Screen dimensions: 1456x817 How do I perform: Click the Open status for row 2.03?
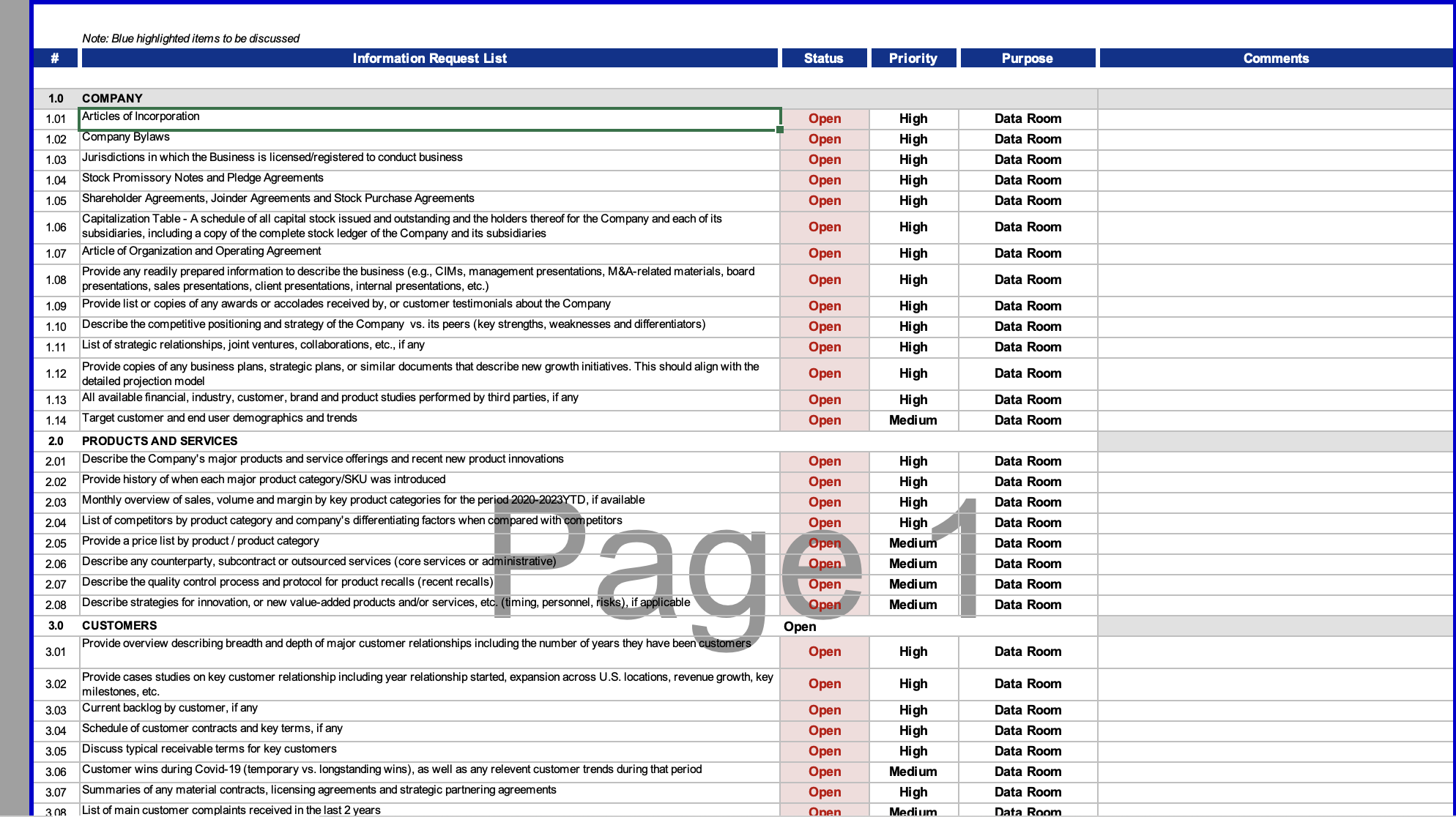click(825, 502)
